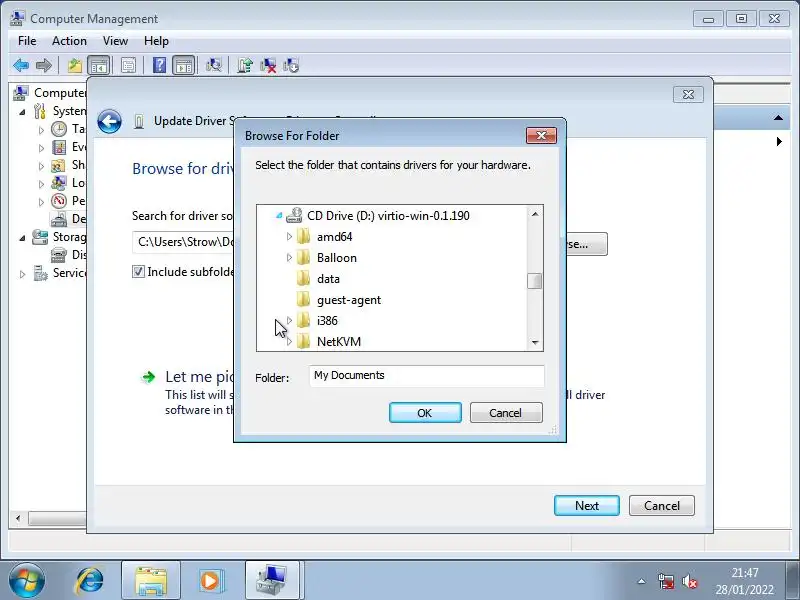Toggle the Show/Hide Console Tree icon
The width and height of the screenshot is (800, 600).
click(x=98, y=65)
